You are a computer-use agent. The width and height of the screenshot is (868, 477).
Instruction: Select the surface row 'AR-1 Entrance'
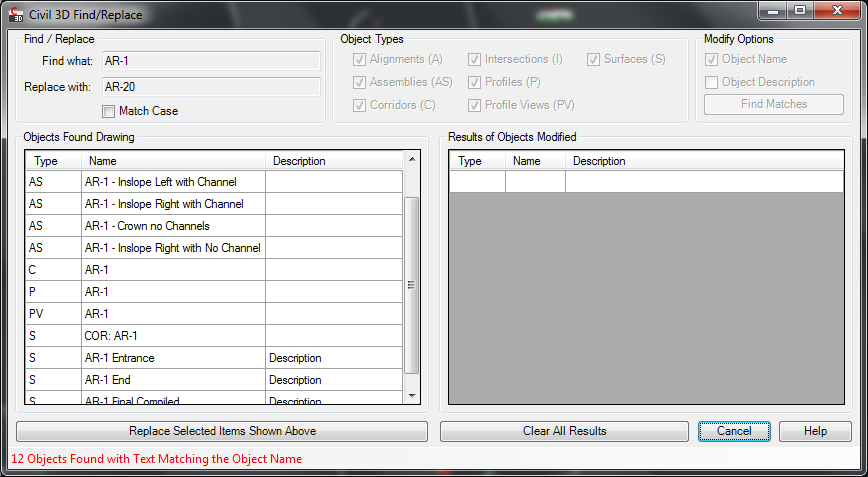[214, 358]
